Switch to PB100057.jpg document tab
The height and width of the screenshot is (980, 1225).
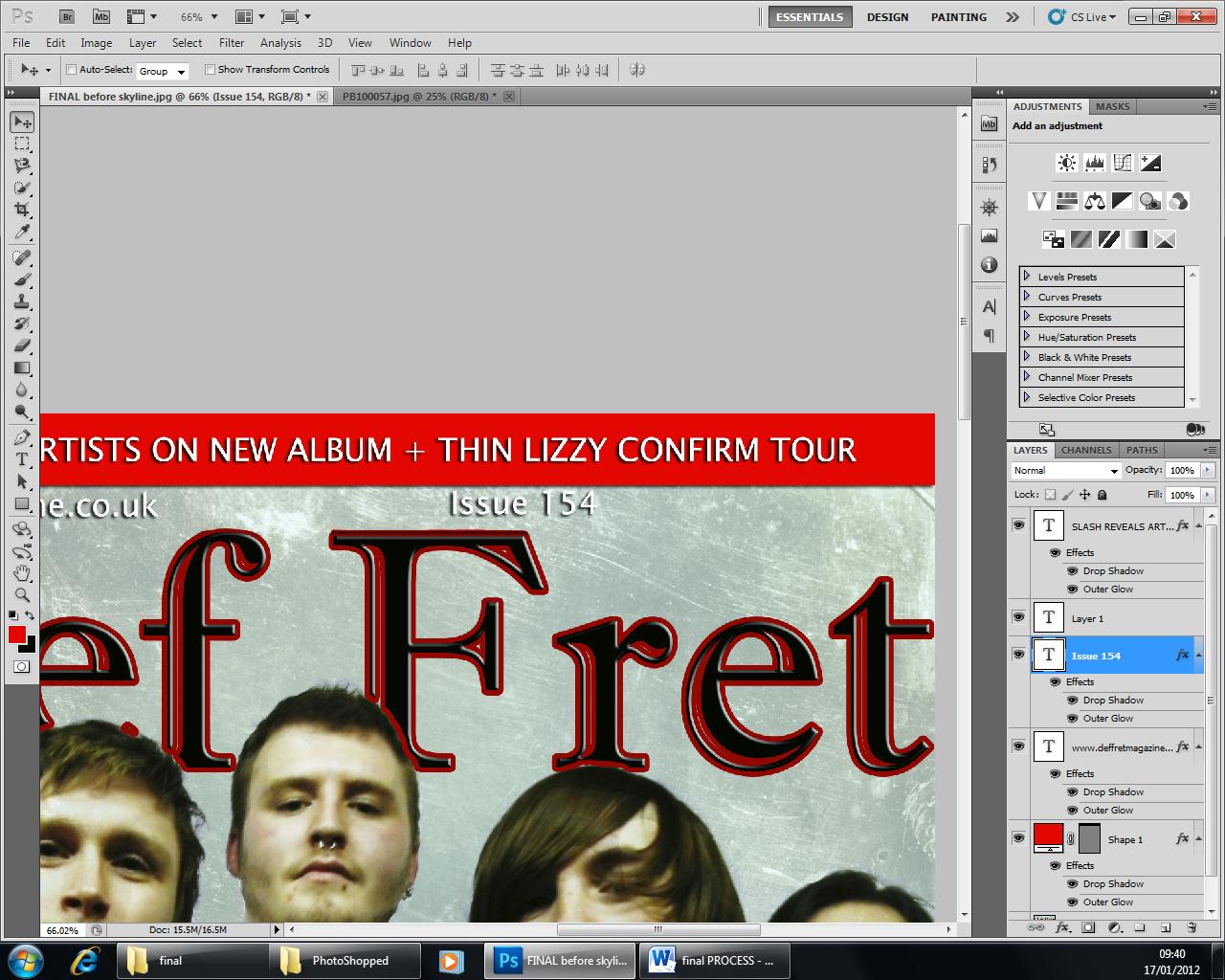click(418, 97)
